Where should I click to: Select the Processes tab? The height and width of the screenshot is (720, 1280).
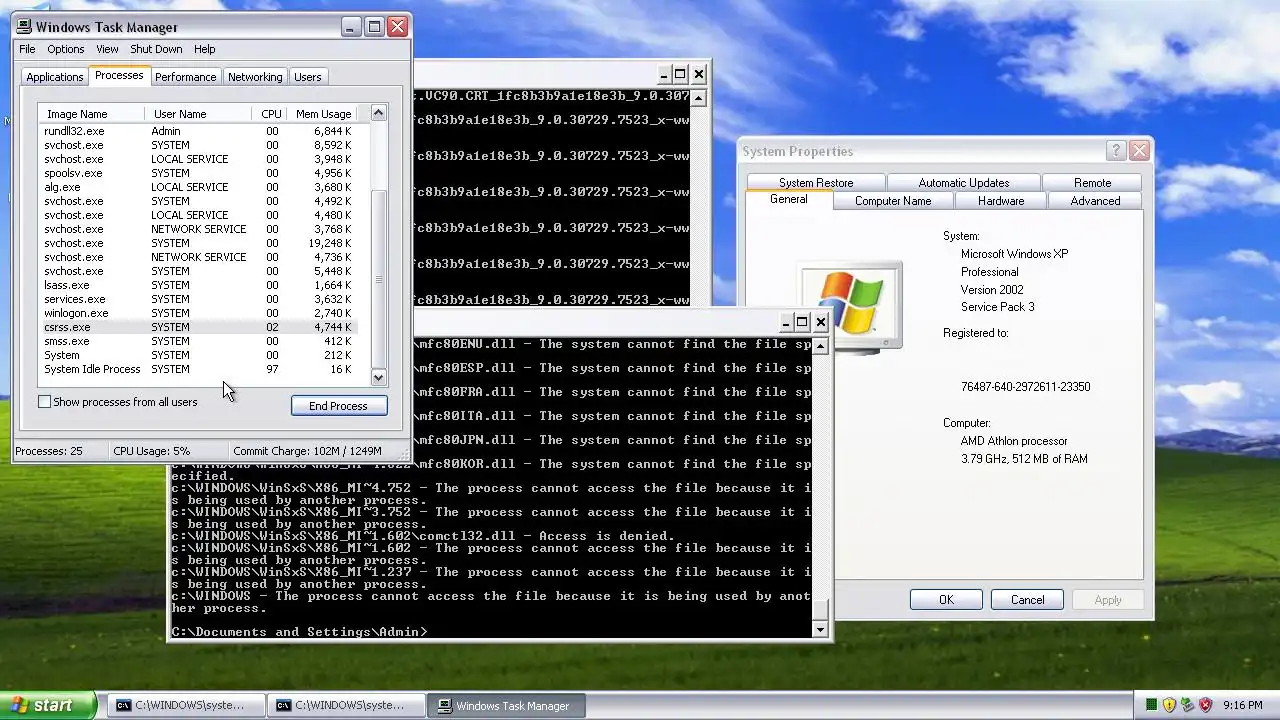click(119, 76)
